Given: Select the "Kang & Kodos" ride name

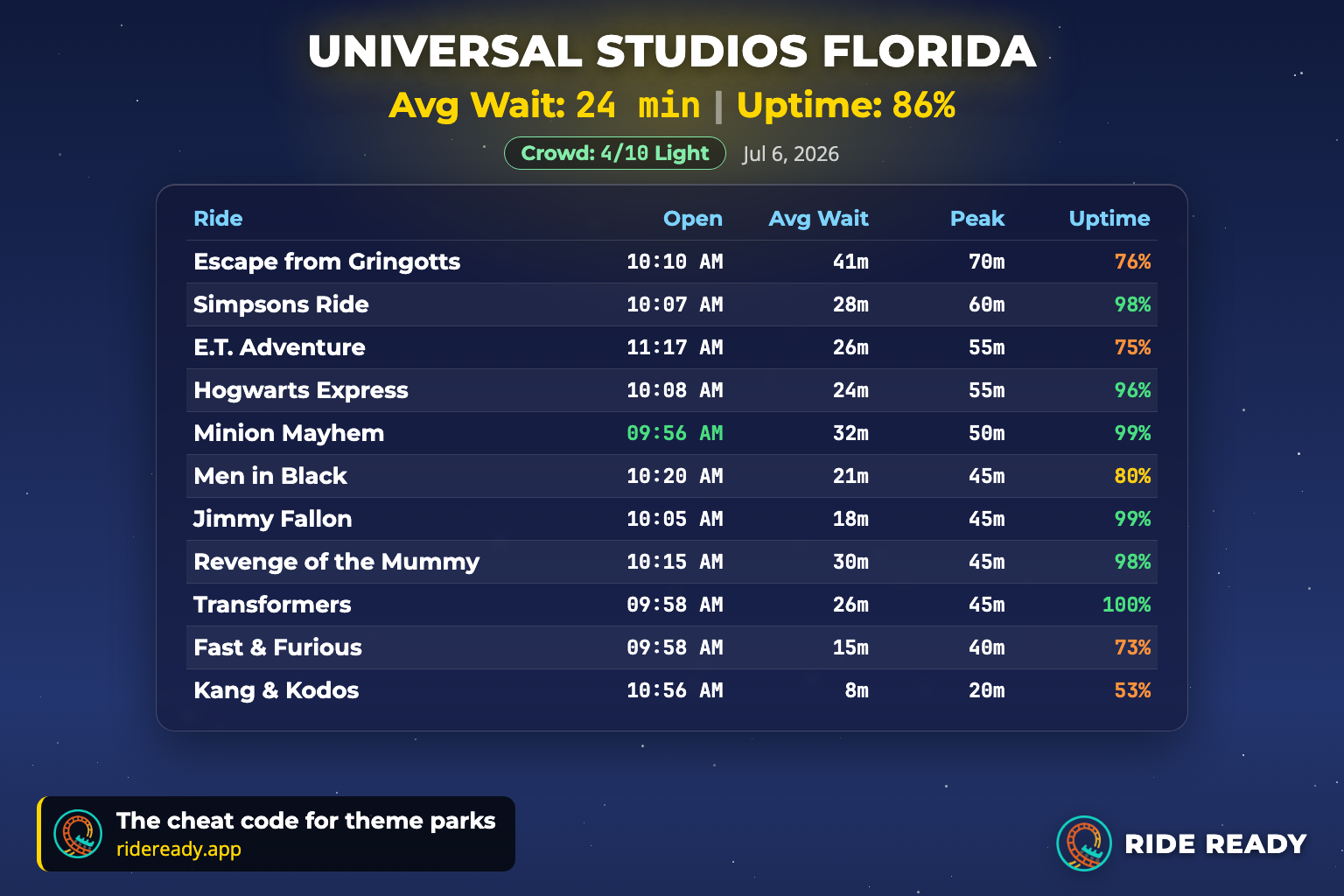Looking at the screenshot, I should point(276,690).
